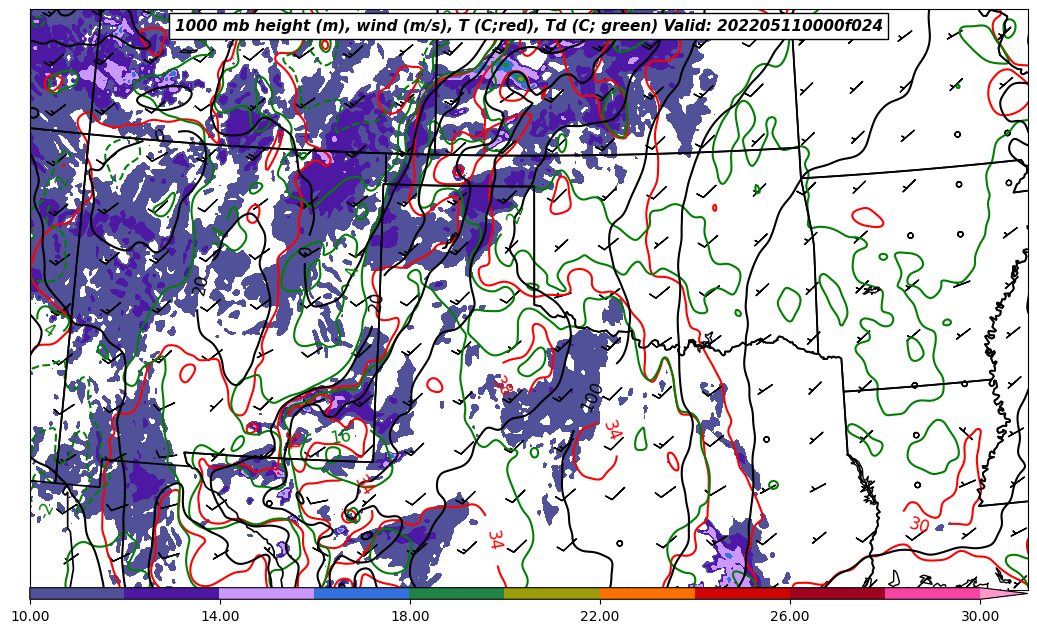Click the 10.00 colorbar tick label
The image size is (1037, 633).
[x=30, y=616]
